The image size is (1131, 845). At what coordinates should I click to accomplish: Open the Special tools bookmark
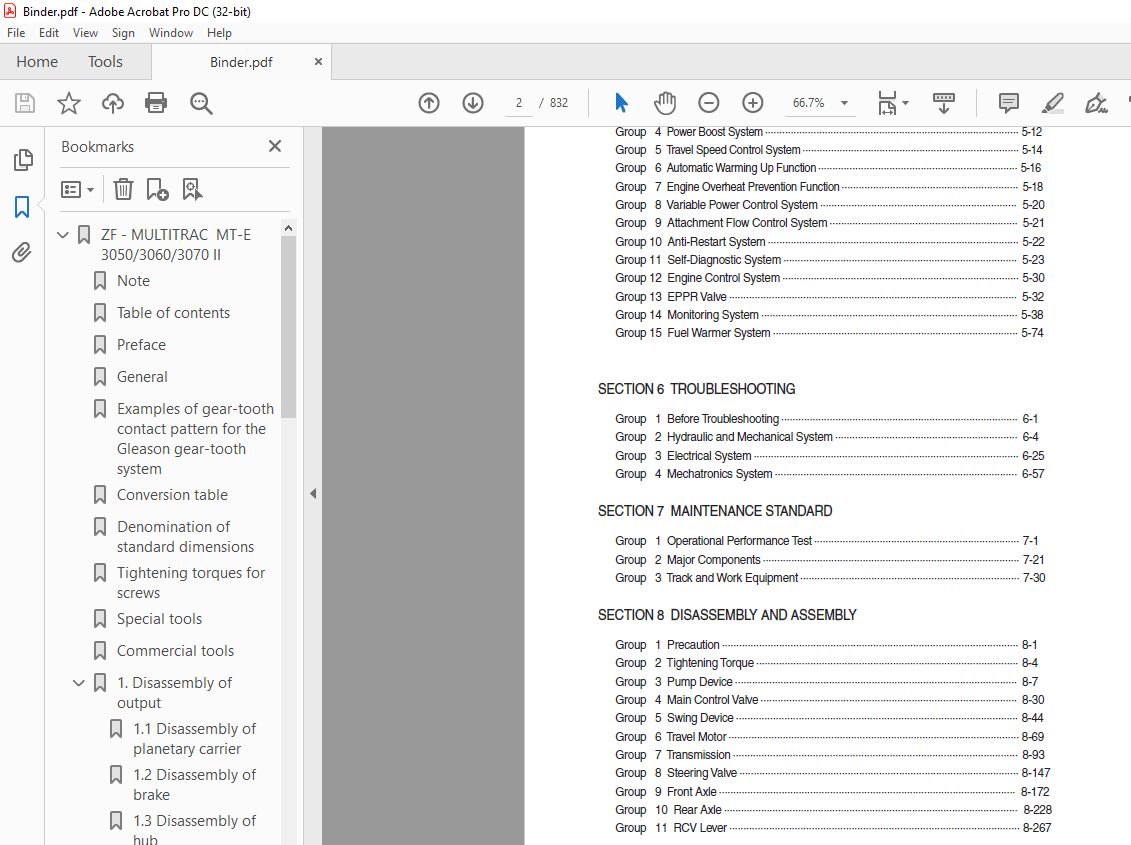[x=159, y=619]
